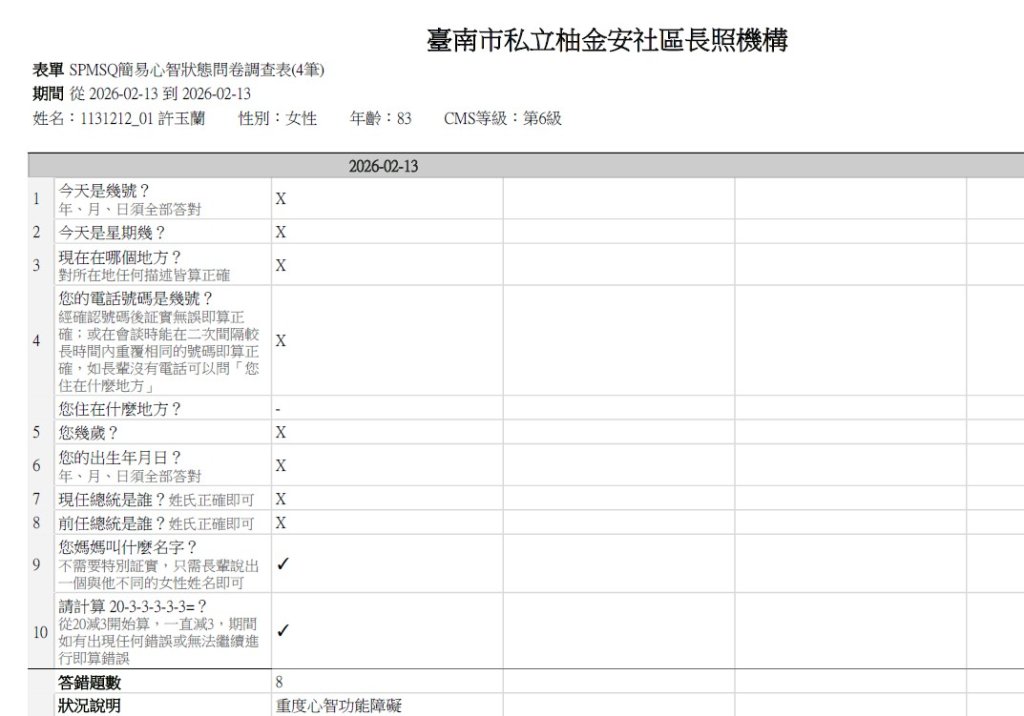Click the question 您幾歲？

[89, 433]
